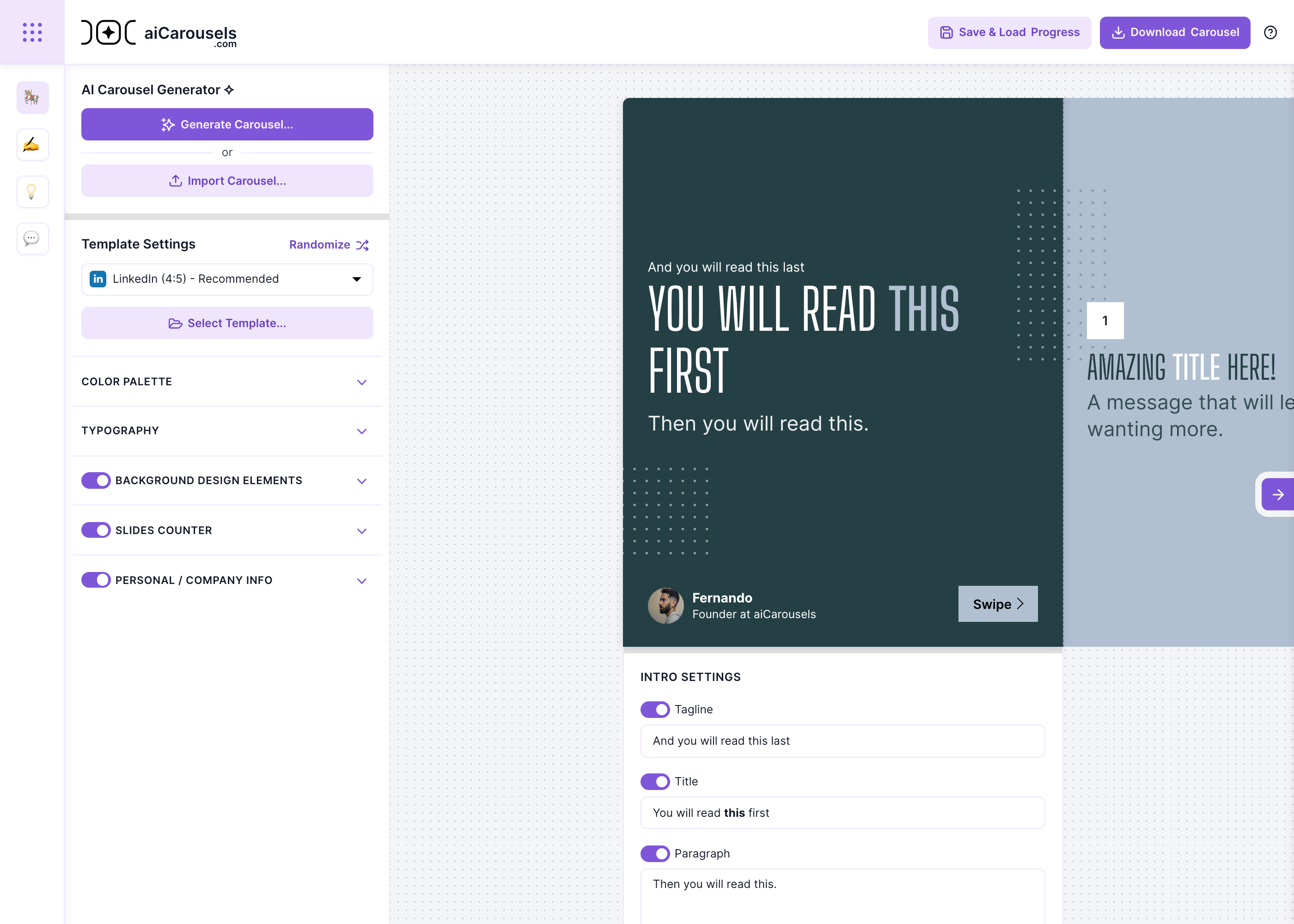Click the aiCarousels logo
This screenshot has width=1294, height=924.
159,32
